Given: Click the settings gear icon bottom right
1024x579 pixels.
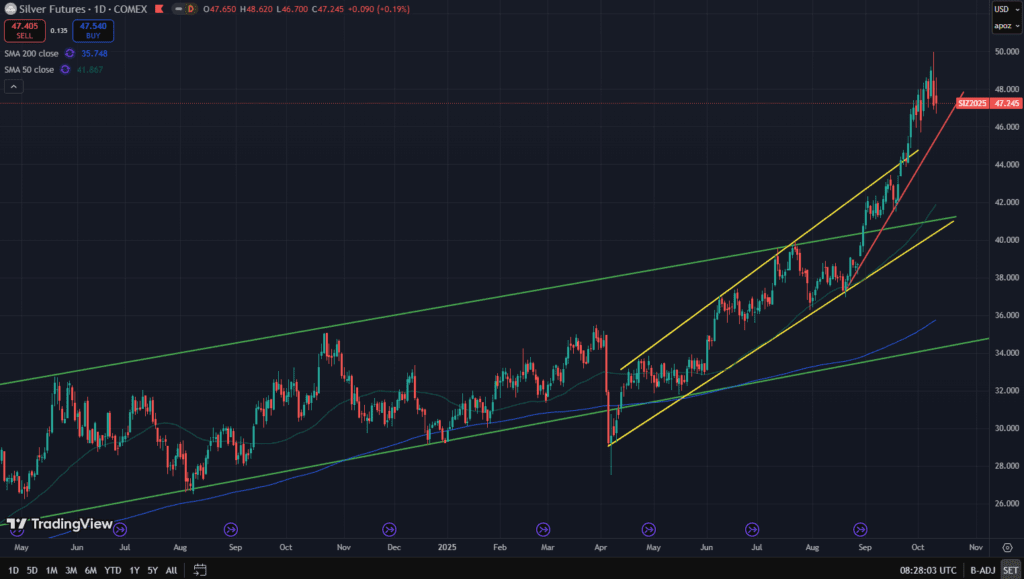Looking at the screenshot, I should coord(1008,548).
